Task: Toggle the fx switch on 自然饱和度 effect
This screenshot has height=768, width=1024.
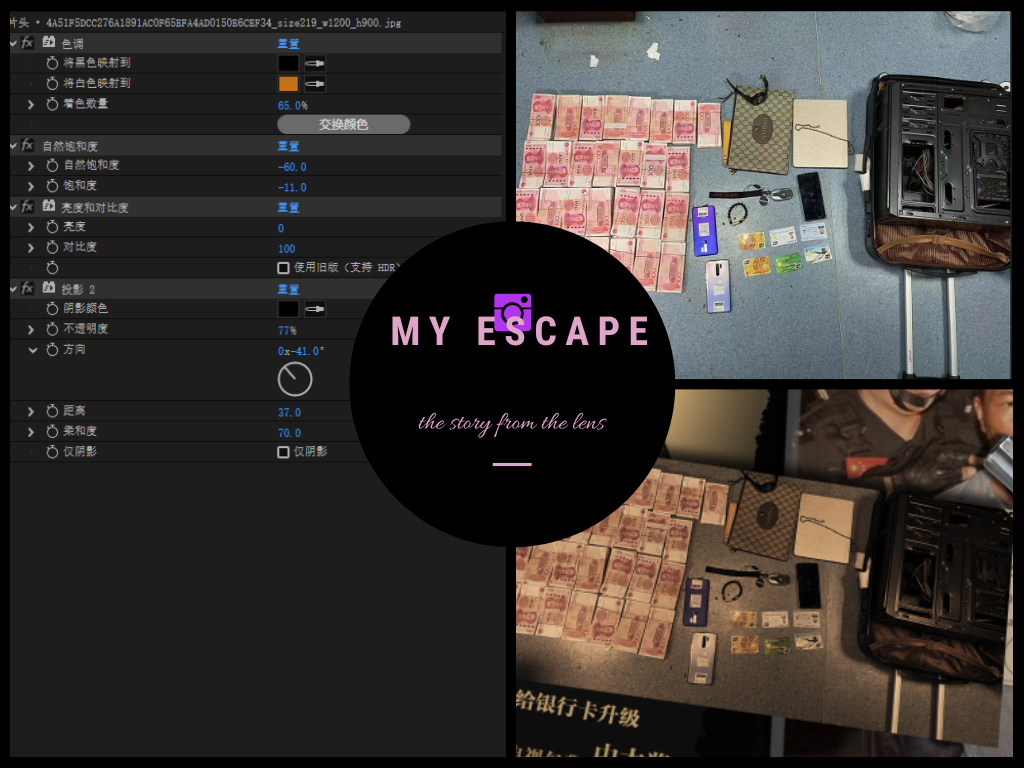Action: [x=28, y=146]
